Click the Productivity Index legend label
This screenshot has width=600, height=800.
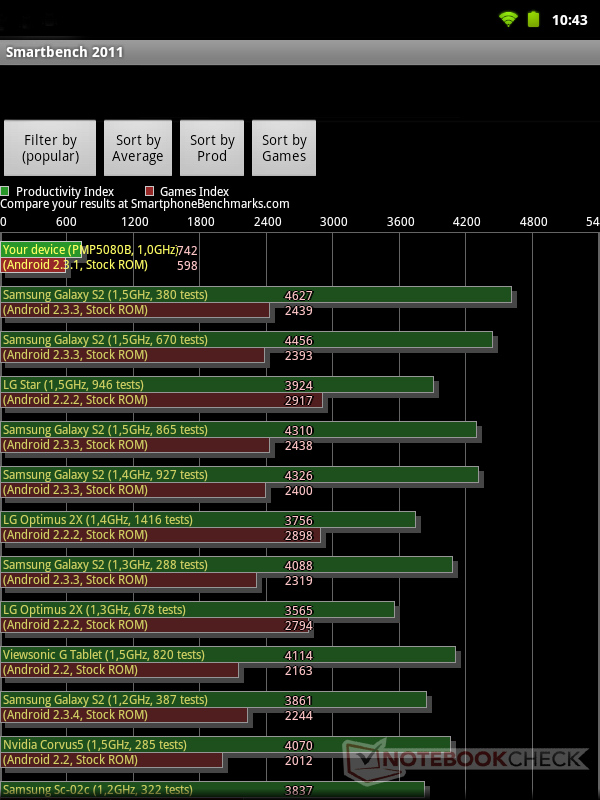[65, 192]
